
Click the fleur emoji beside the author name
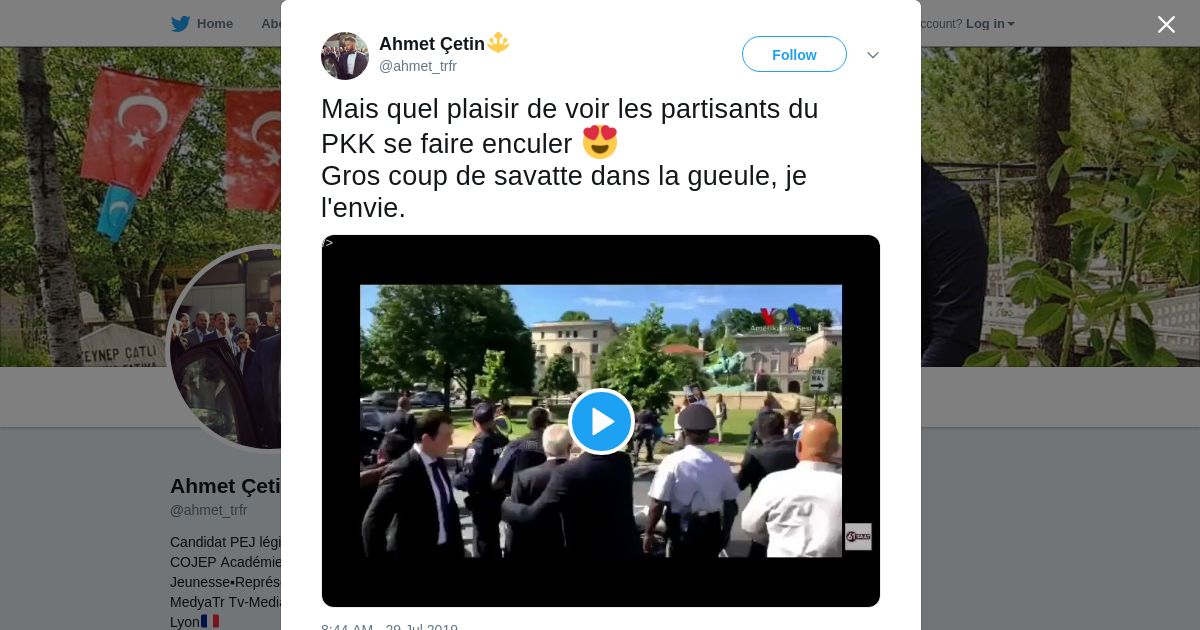tap(498, 43)
